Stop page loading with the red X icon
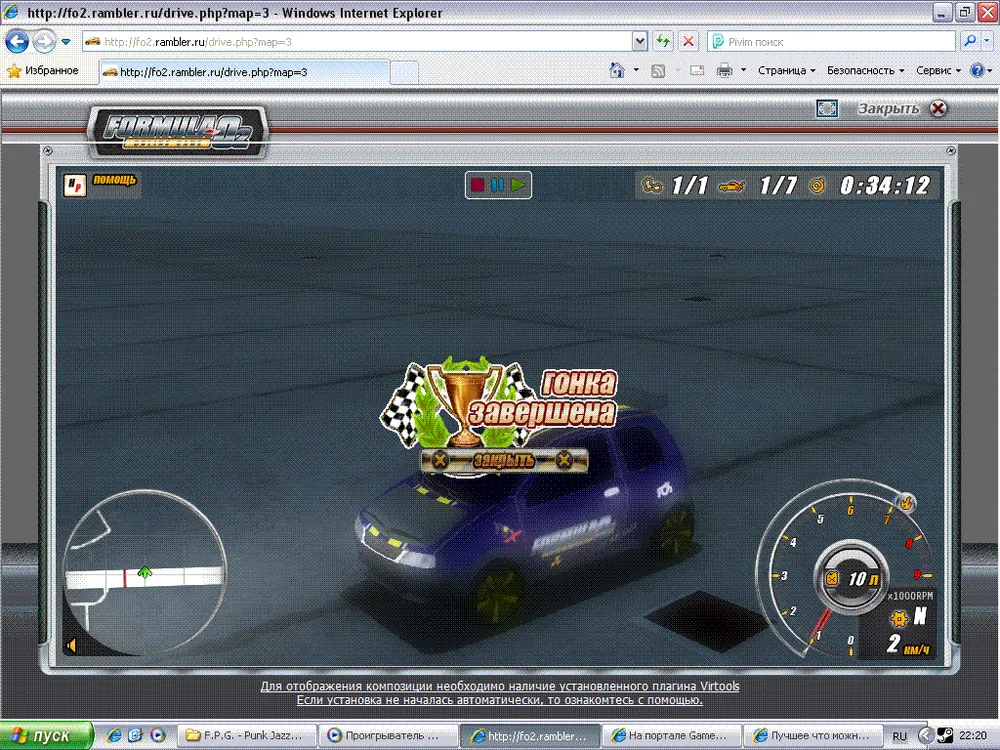Screen dimensions: 1000x750 pyautogui.click(x=688, y=42)
